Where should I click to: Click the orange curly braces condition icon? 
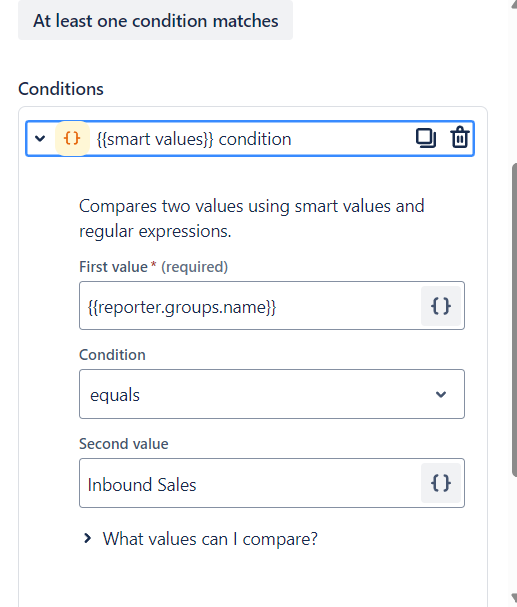(72, 139)
